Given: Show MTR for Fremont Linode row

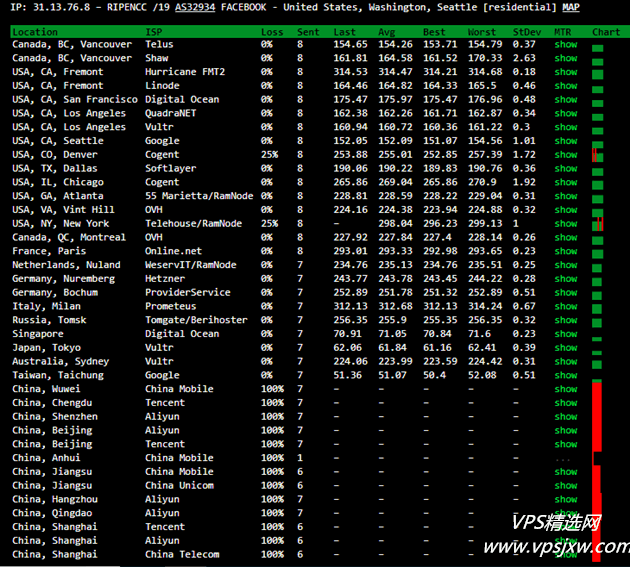Looking at the screenshot, I should click(566, 86).
